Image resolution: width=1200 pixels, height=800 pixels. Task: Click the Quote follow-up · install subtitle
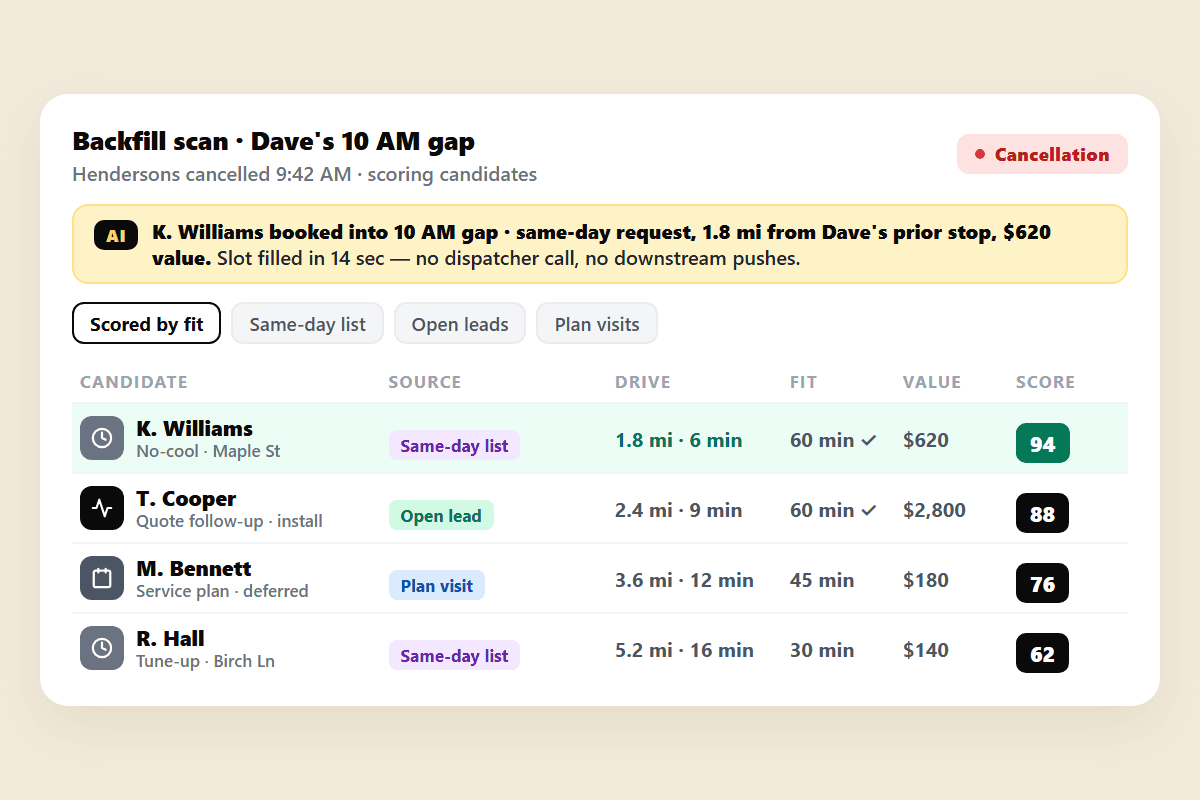tap(229, 521)
